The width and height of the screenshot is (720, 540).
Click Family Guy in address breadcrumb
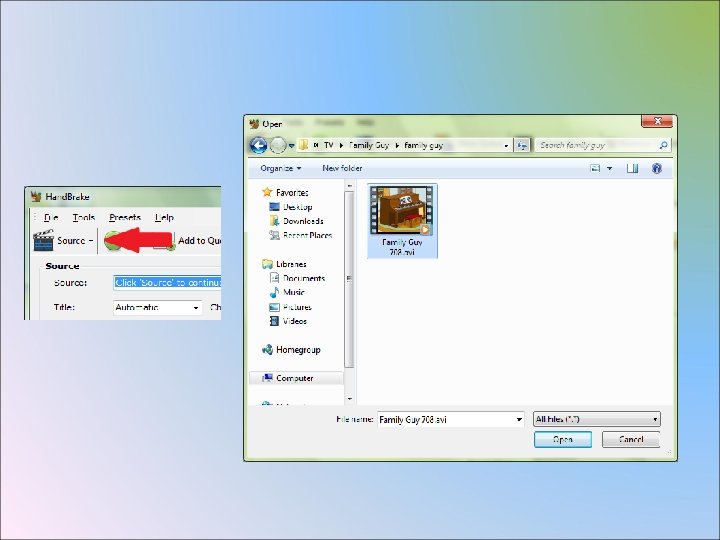click(369, 146)
